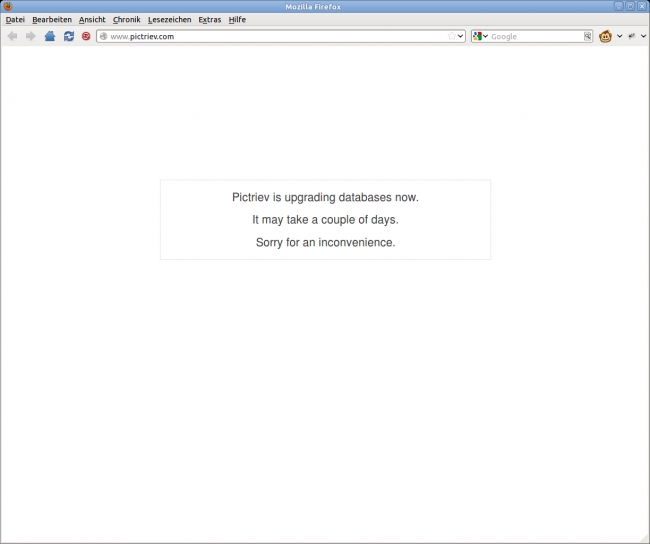Open the Datei menu
The height and width of the screenshot is (544, 650).
pyautogui.click(x=15, y=19)
